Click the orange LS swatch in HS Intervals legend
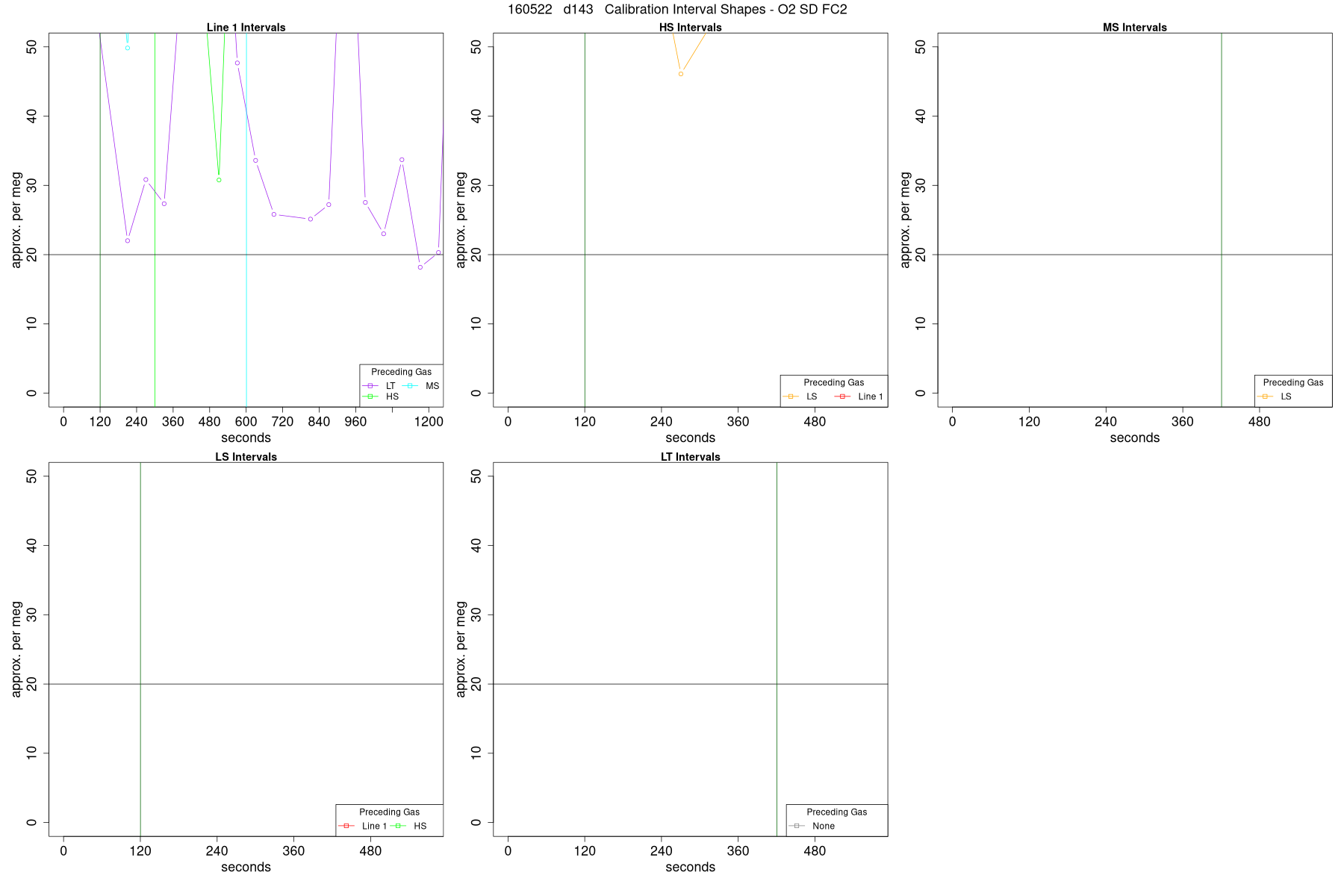The width and height of the screenshot is (1344, 896). point(791,396)
